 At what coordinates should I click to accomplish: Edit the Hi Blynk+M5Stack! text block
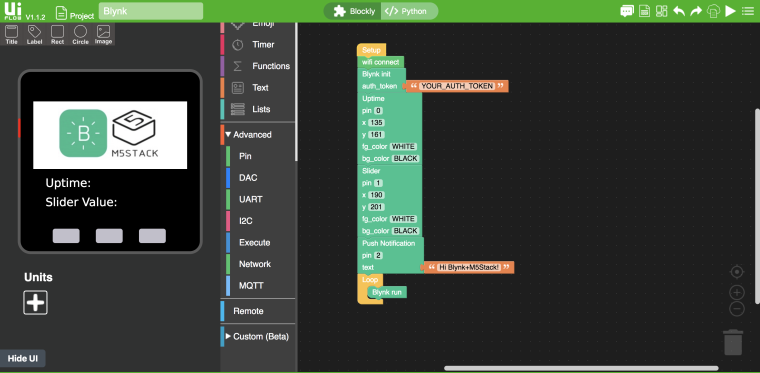click(x=469, y=267)
